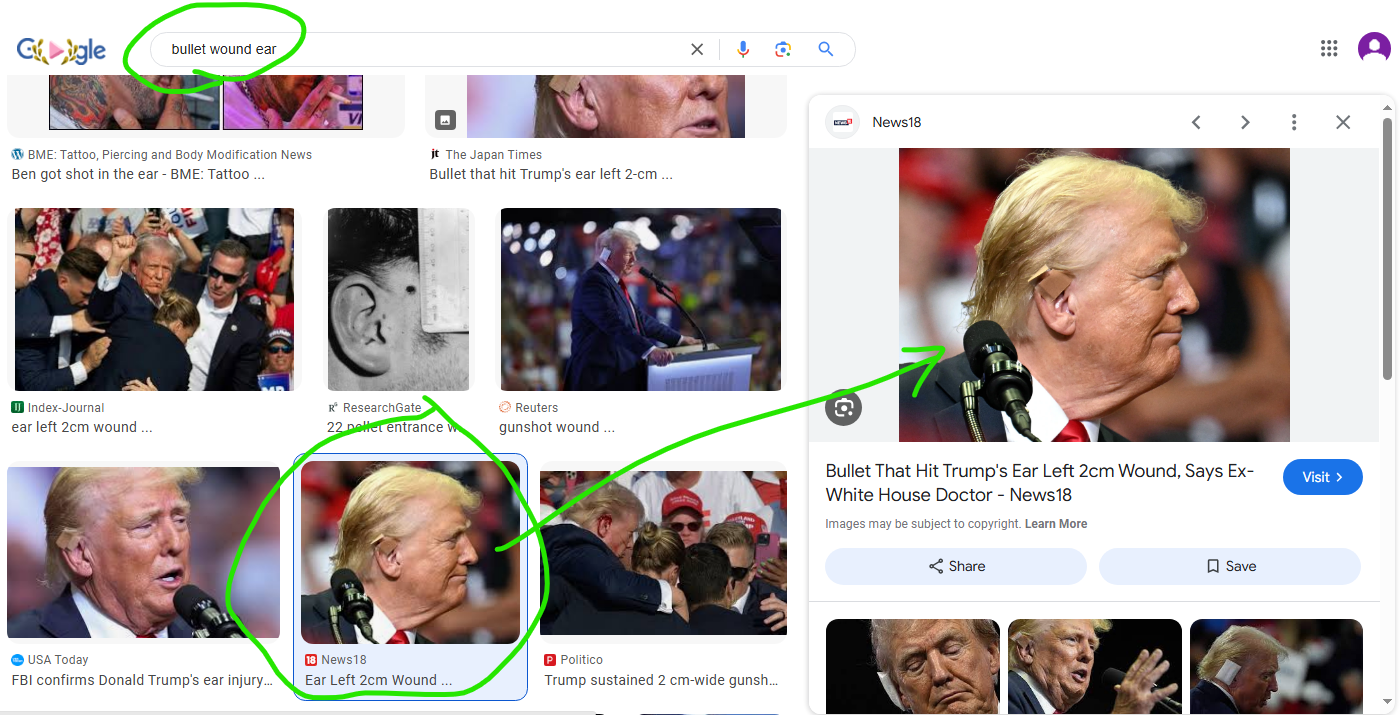Share the previewed image
1400x715 pixels.
pyautogui.click(x=955, y=566)
